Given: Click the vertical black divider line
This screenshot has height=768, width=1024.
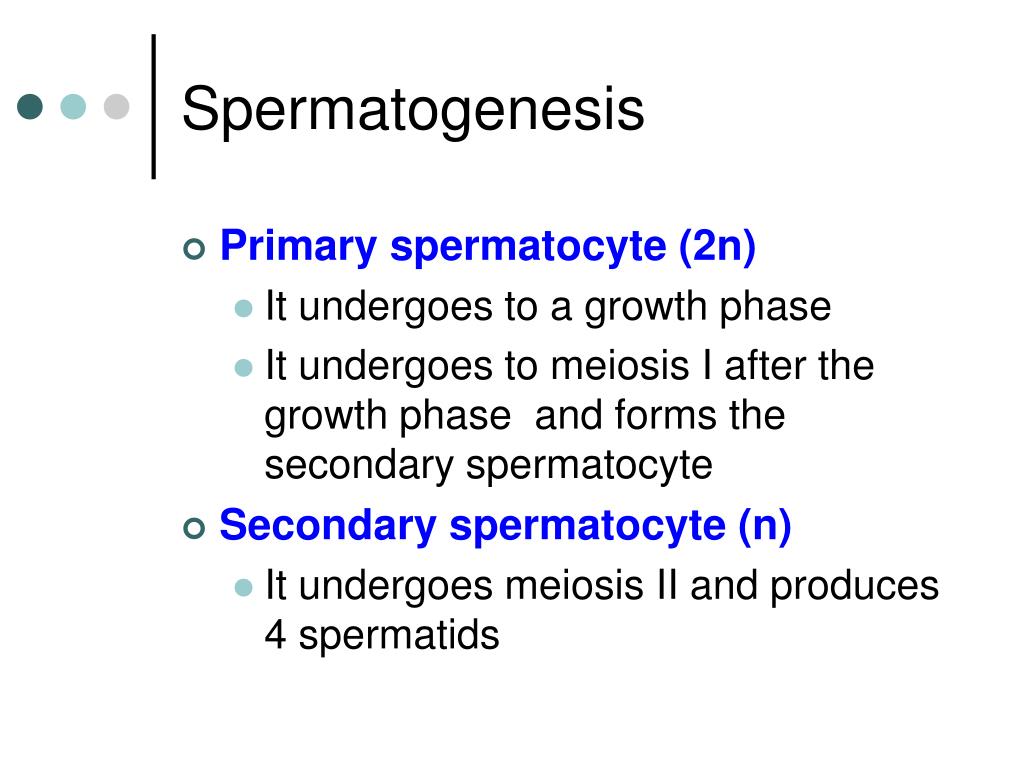Looking at the screenshot, I should [x=154, y=106].
